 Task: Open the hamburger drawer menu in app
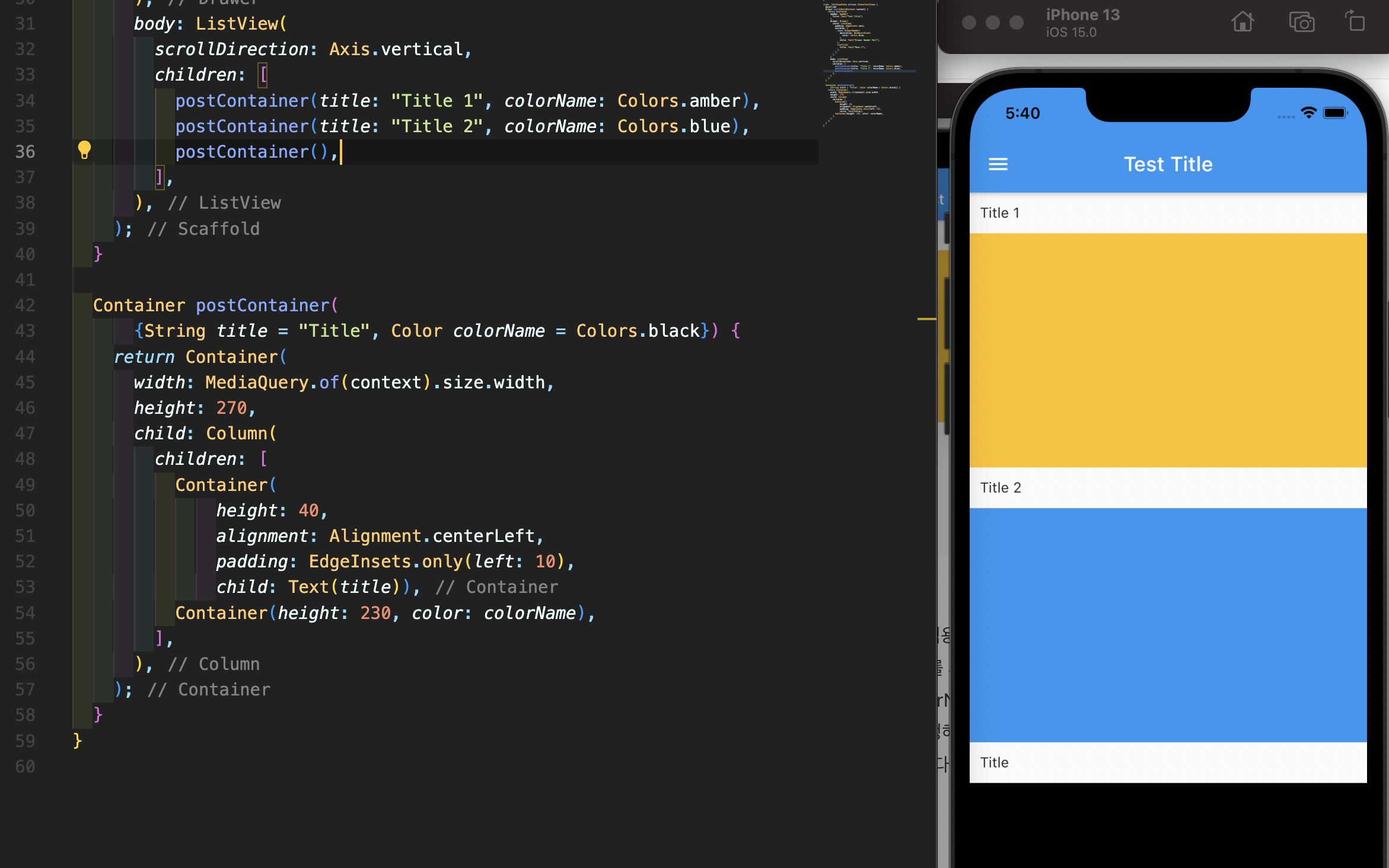click(x=998, y=164)
